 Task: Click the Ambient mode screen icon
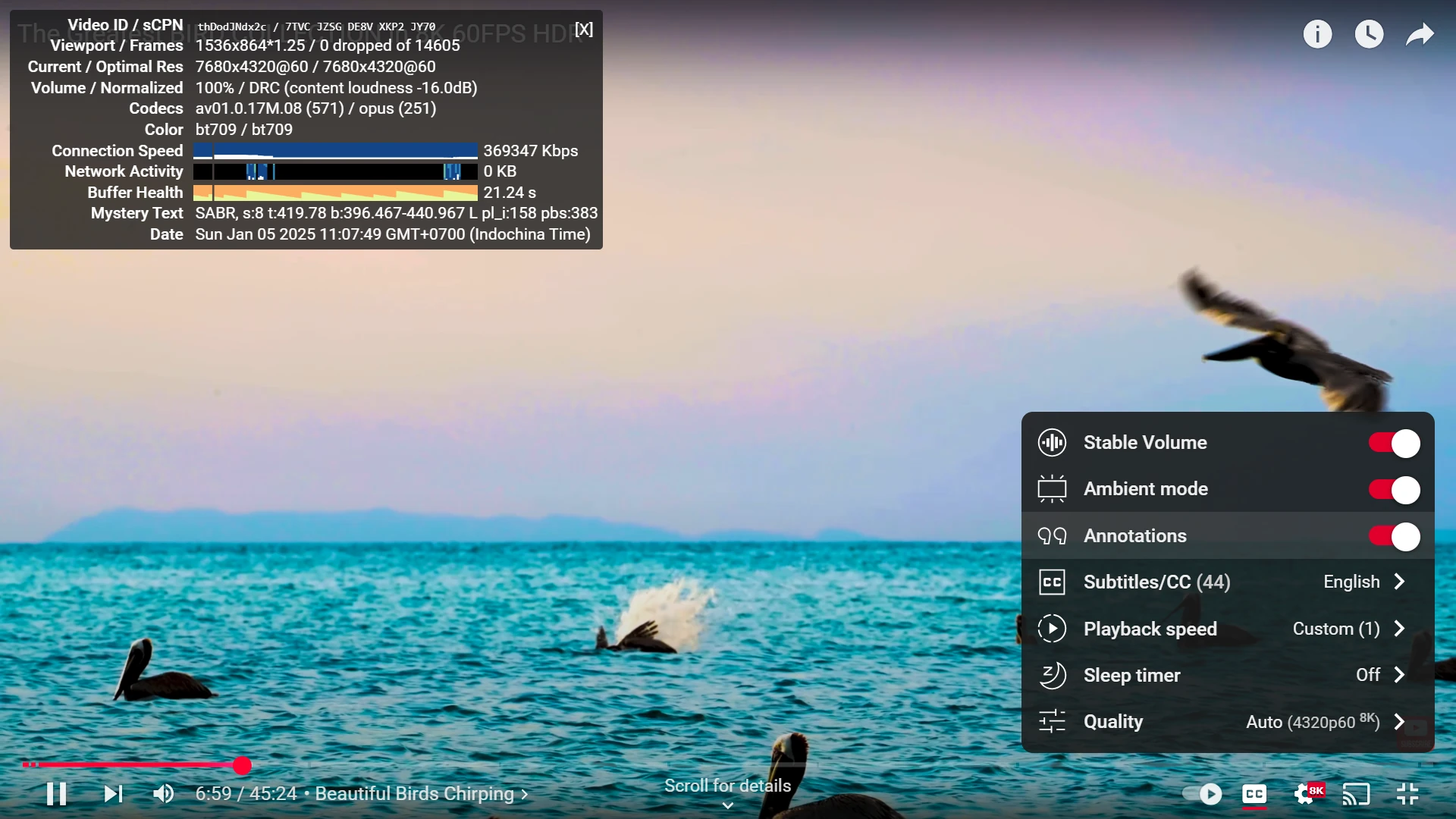[x=1052, y=489]
